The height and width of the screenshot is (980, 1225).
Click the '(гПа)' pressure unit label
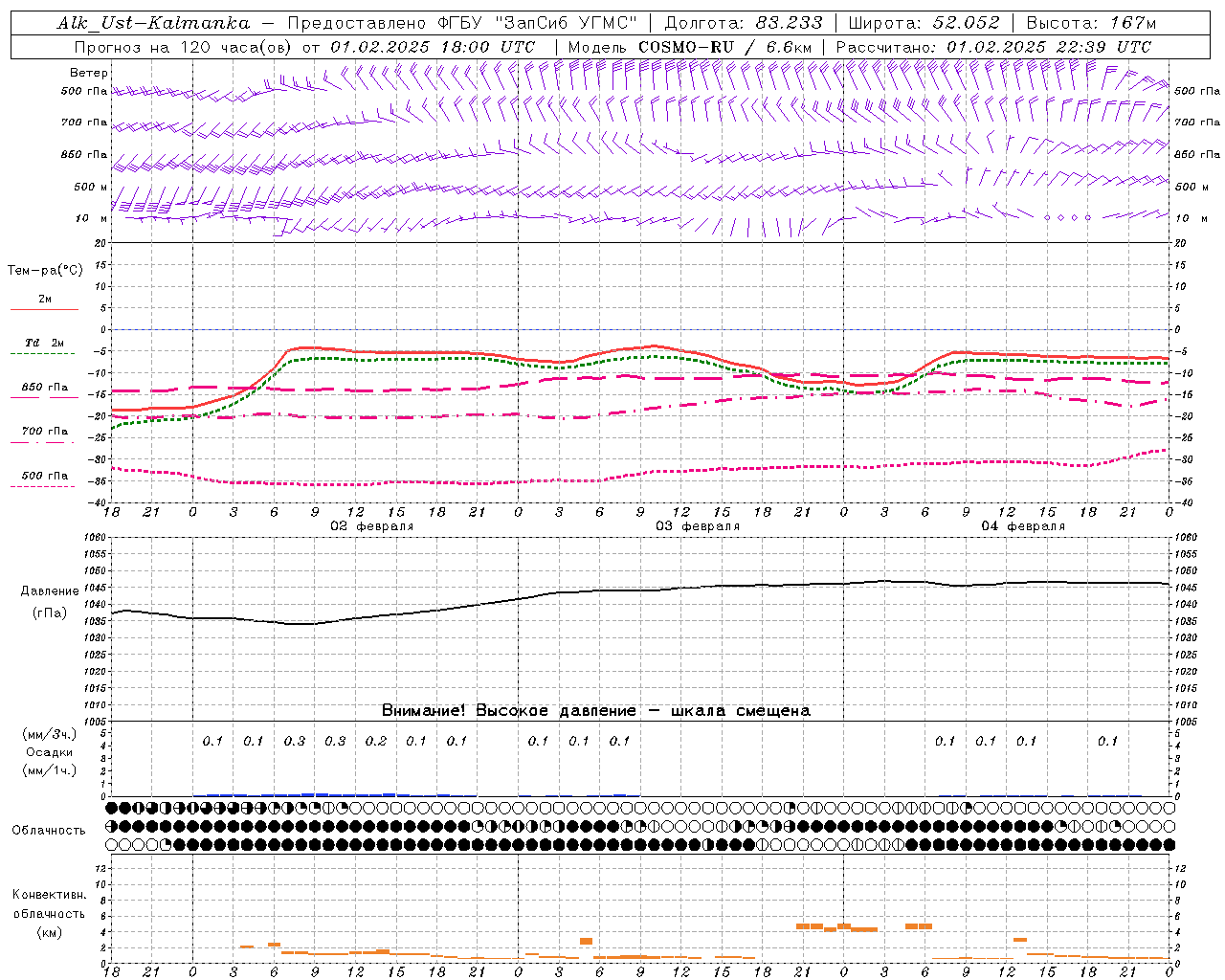click(x=50, y=613)
